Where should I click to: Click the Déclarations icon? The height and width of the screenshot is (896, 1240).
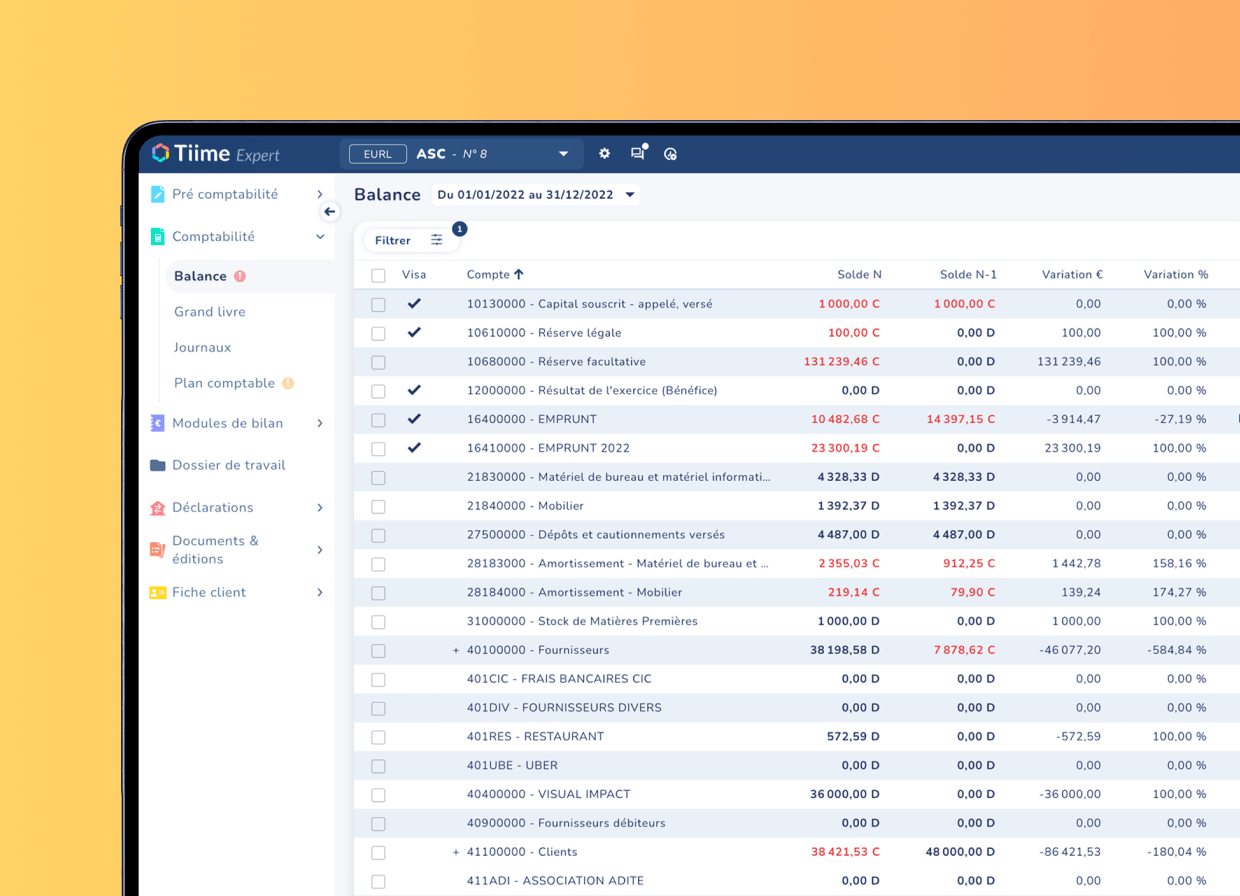tap(156, 507)
